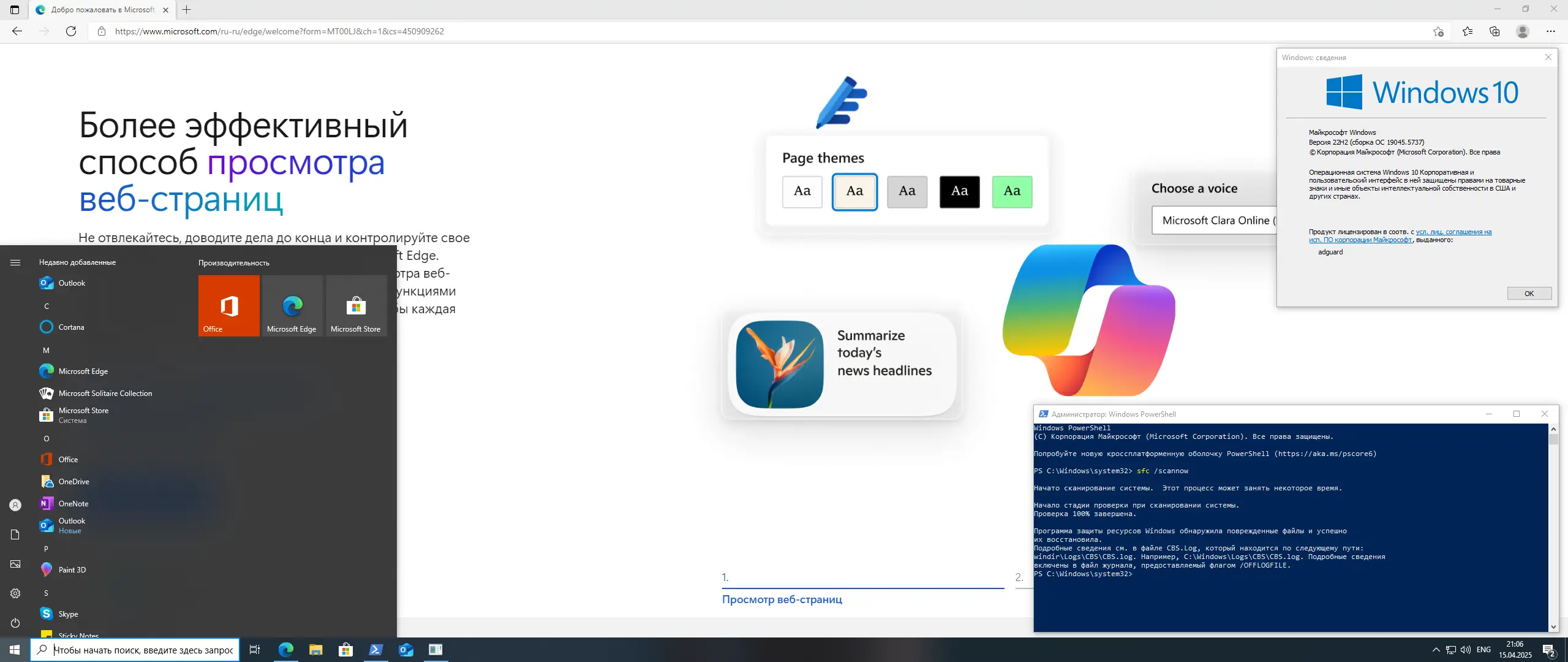Open Task View icon on taskbar

pos(255,650)
